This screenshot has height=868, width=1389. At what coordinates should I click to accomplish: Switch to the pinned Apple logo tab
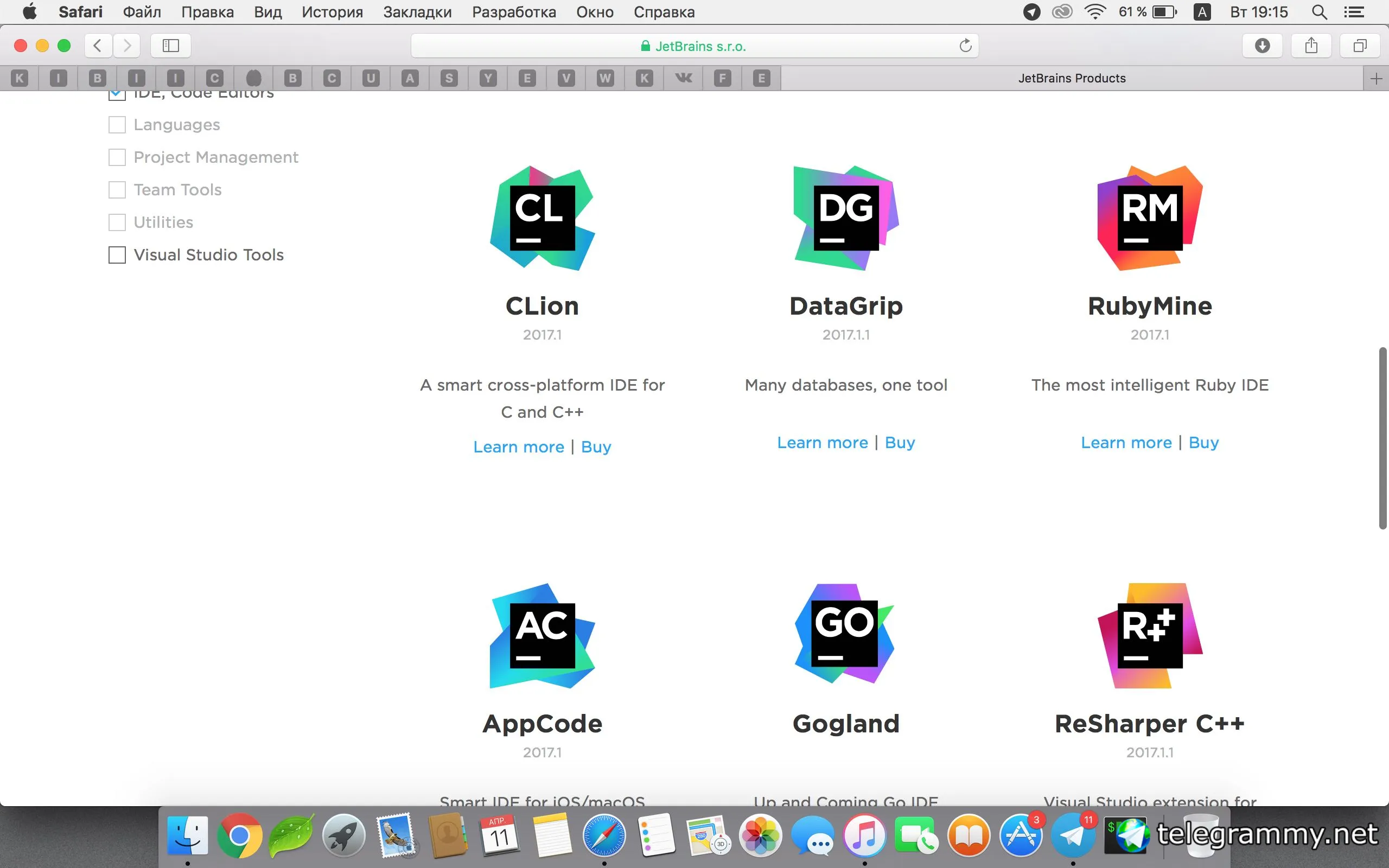pyautogui.click(x=254, y=78)
